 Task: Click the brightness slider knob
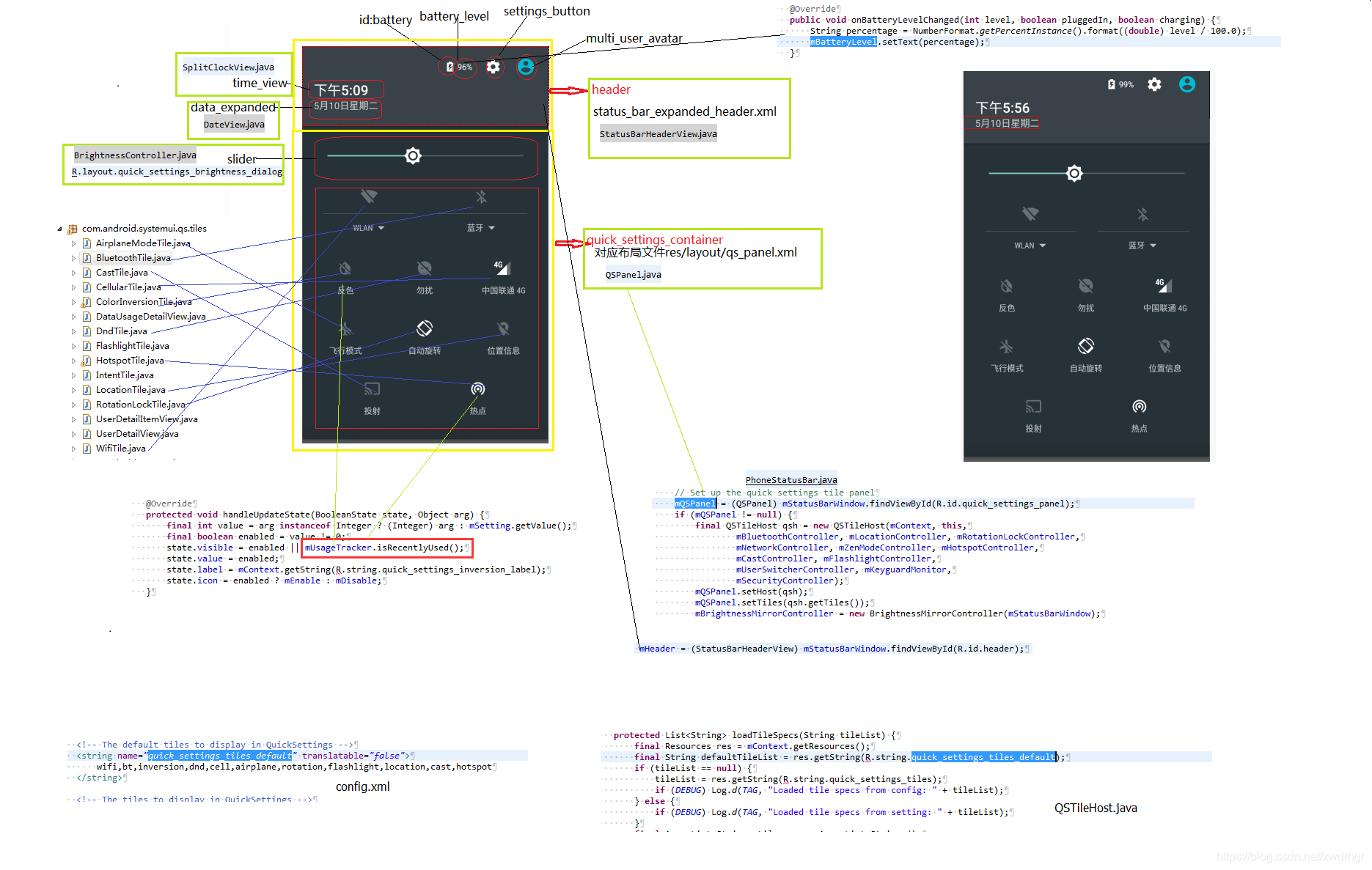(413, 155)
